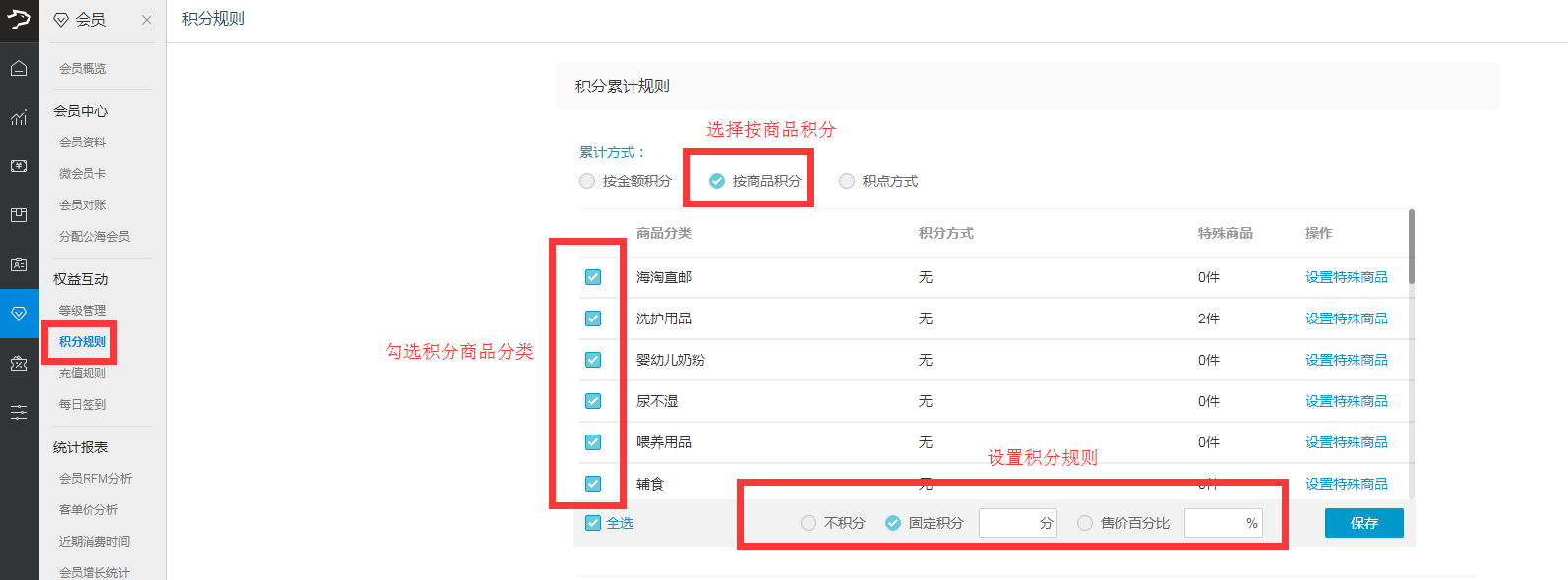Image resolution: width=1568 pixels, height=580 pixels.
Task: Choose the 不积分 radio option
Action: [x=809, y=523]
